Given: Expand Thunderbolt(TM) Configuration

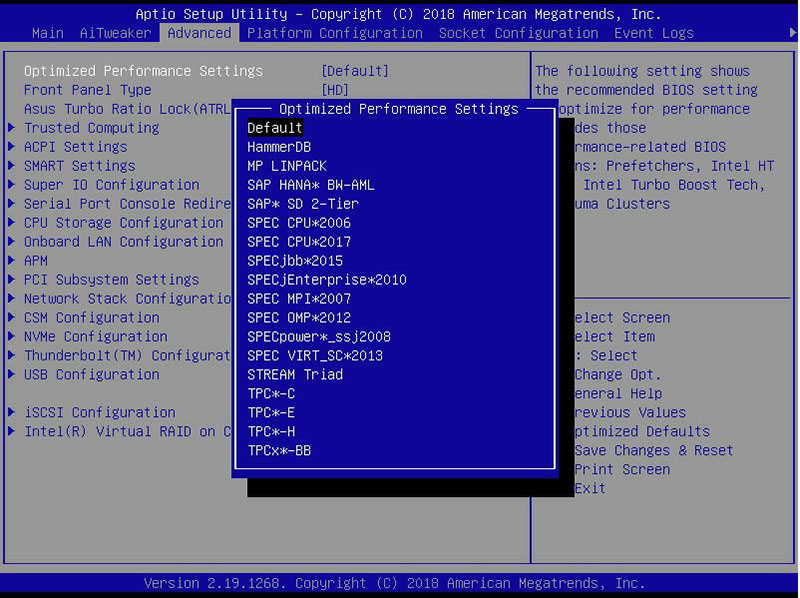Looking at the screenshot, I should click(x=127, y=356).
